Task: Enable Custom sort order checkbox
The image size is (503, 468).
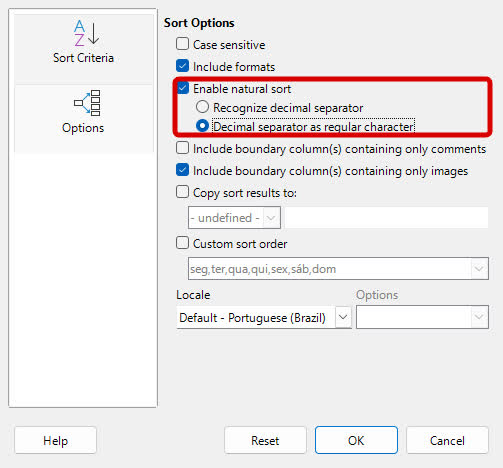Action: [x=182, y=243]
